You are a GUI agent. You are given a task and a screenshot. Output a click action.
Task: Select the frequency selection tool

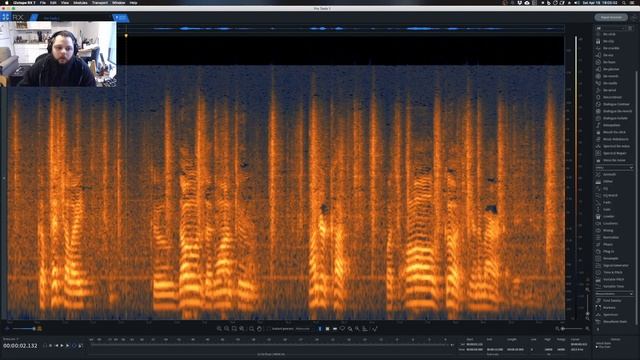335,329
